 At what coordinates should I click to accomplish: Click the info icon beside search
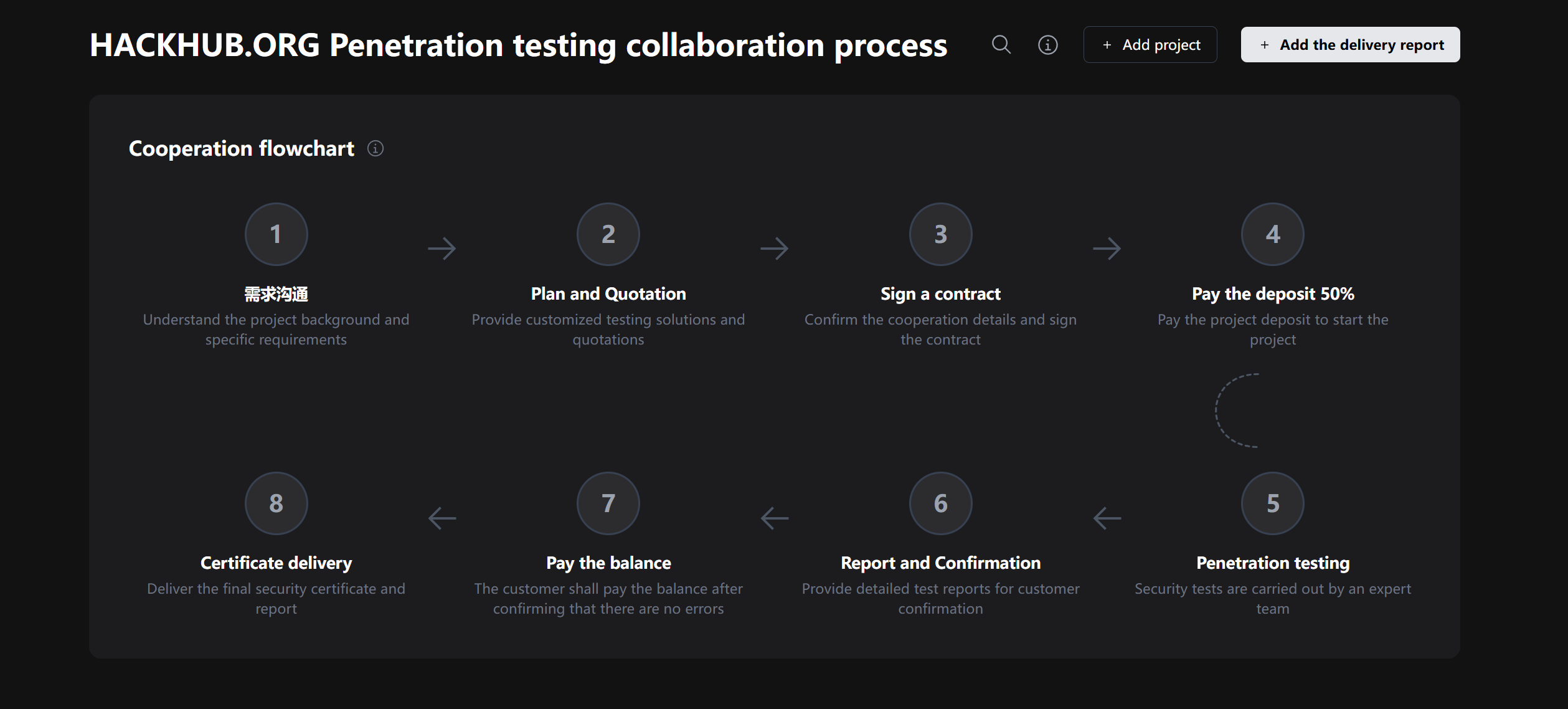[1047, 45]
